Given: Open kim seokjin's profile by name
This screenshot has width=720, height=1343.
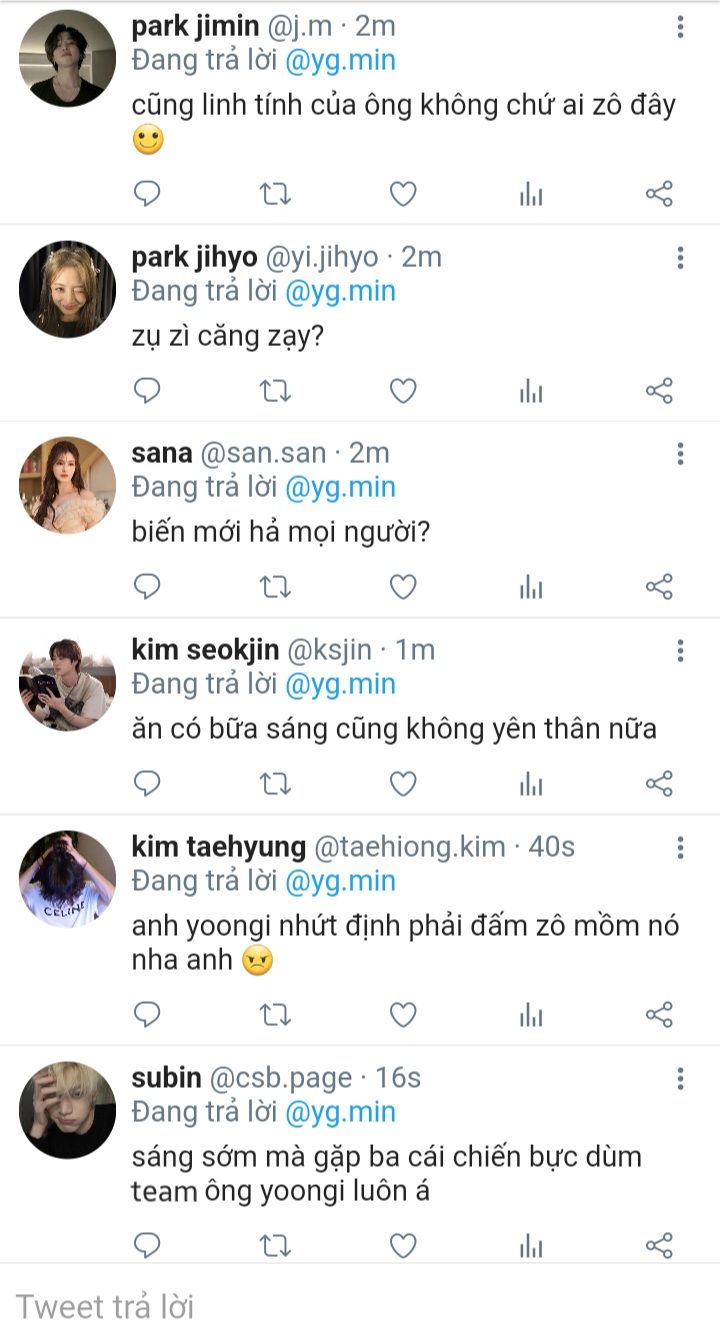Looking at the screenshot, I should click(205, 650).
